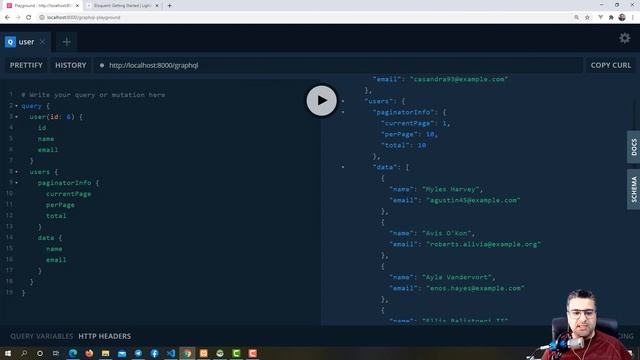
Task: Click the total field in query
Action: click(x=56, y=216)
